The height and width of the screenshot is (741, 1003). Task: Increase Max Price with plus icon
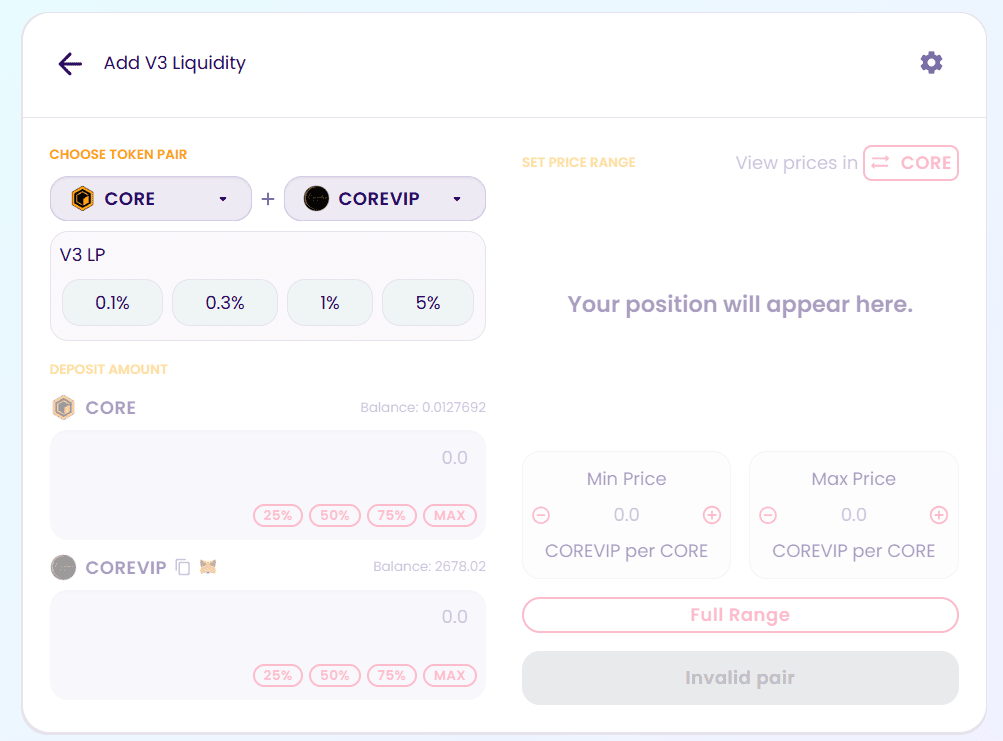[x=939, y=515]
